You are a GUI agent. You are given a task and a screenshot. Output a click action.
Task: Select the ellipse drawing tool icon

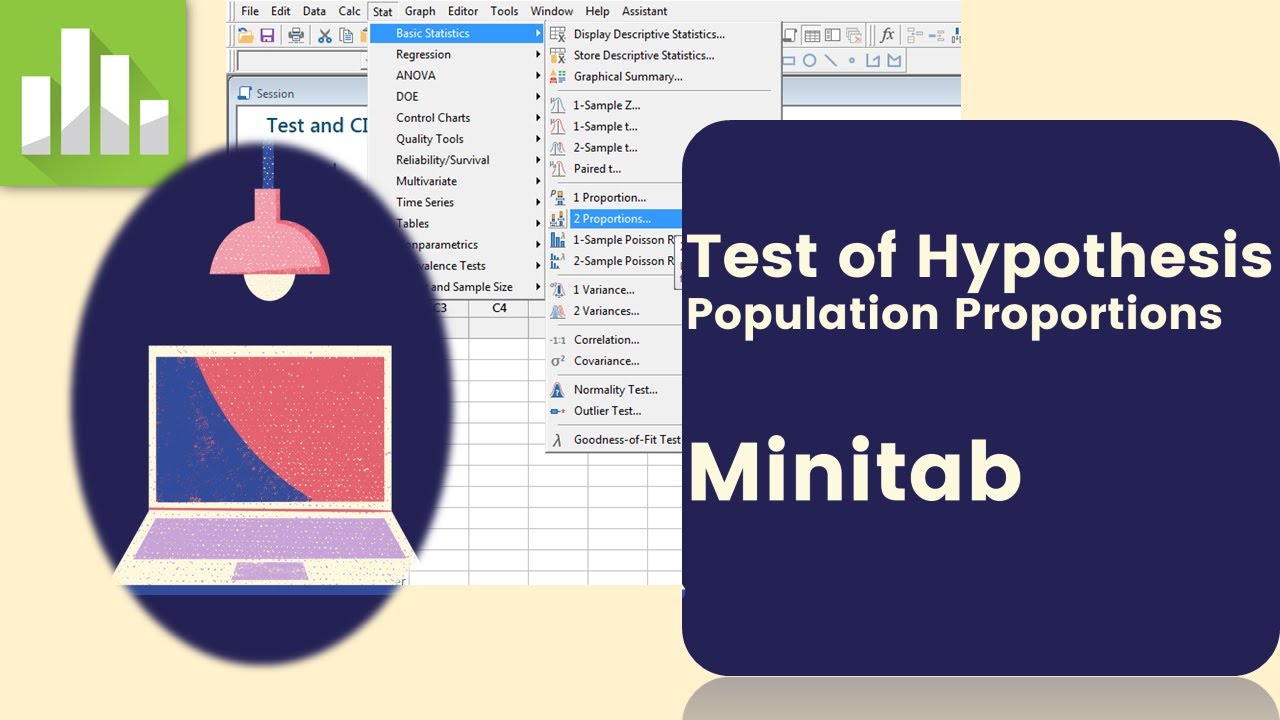(x=809, y=61)
